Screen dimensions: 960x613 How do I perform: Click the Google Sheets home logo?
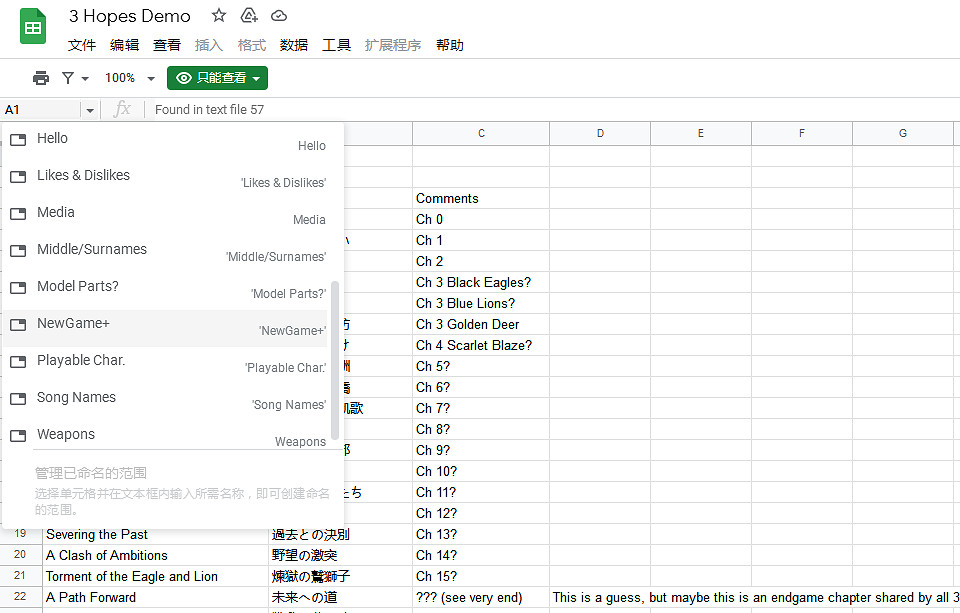point(33,27)
